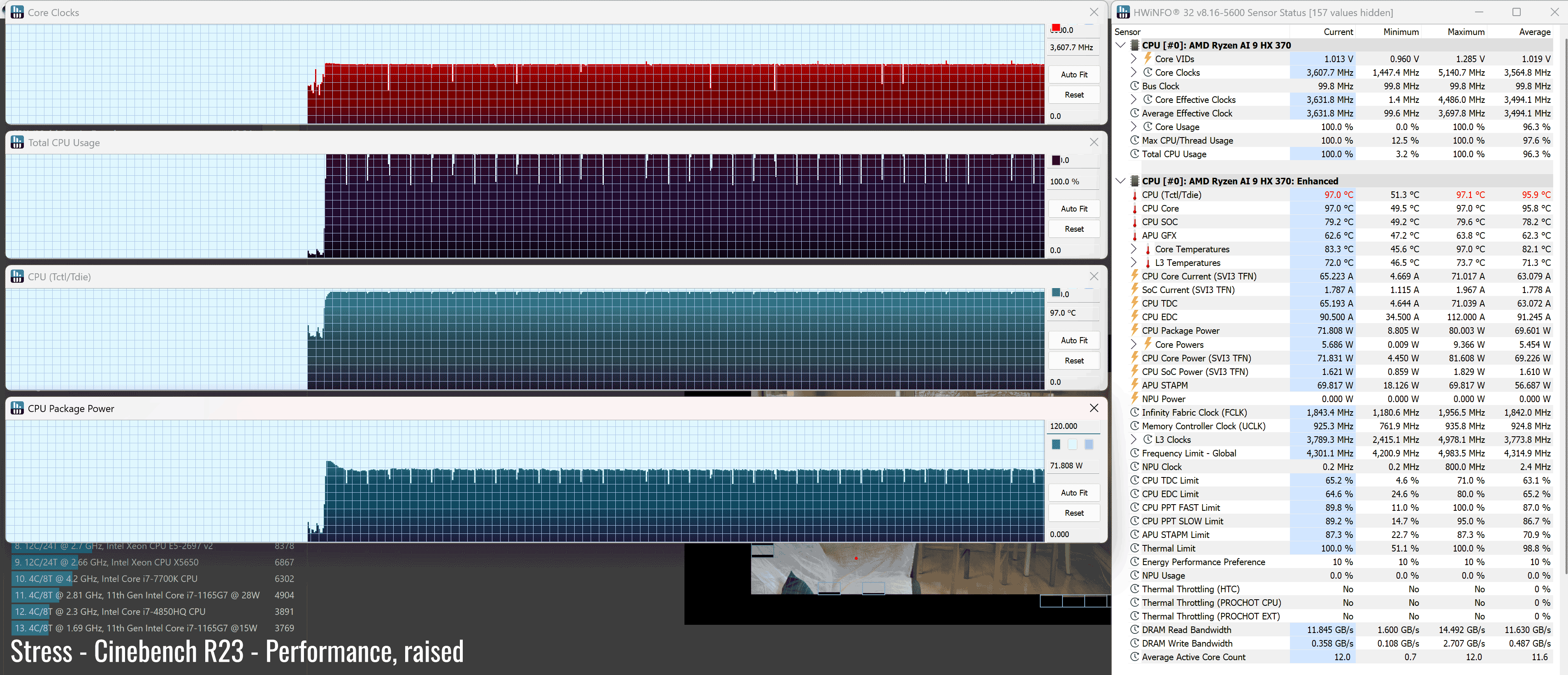Click the HWiNFO icon in Sensor Status title bar
This screenshot has width=1568, height=675.
[x=1123, y=12]
